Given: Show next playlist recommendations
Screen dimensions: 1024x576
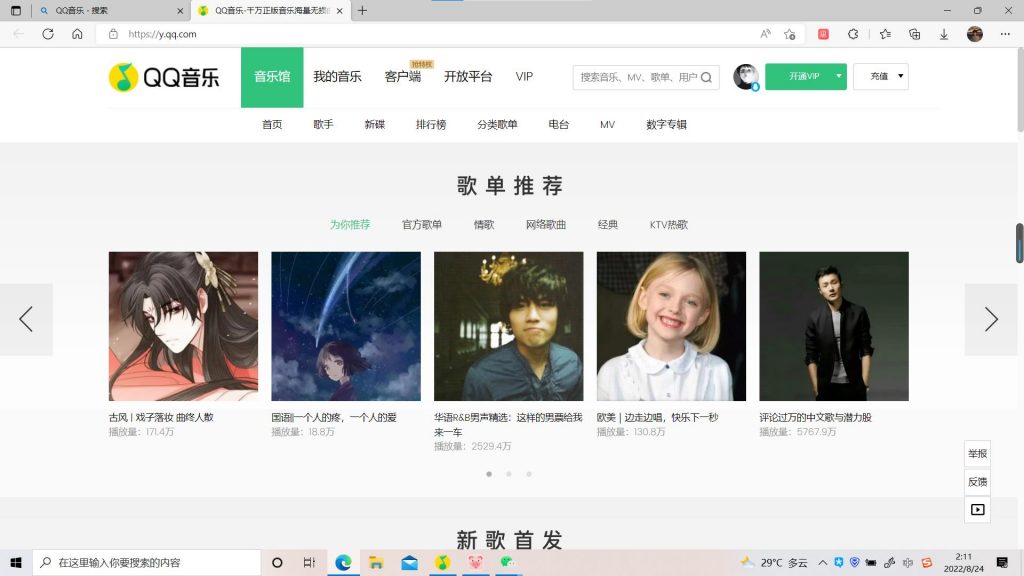Looking at the screenshot, I should (x=991, y=319).
